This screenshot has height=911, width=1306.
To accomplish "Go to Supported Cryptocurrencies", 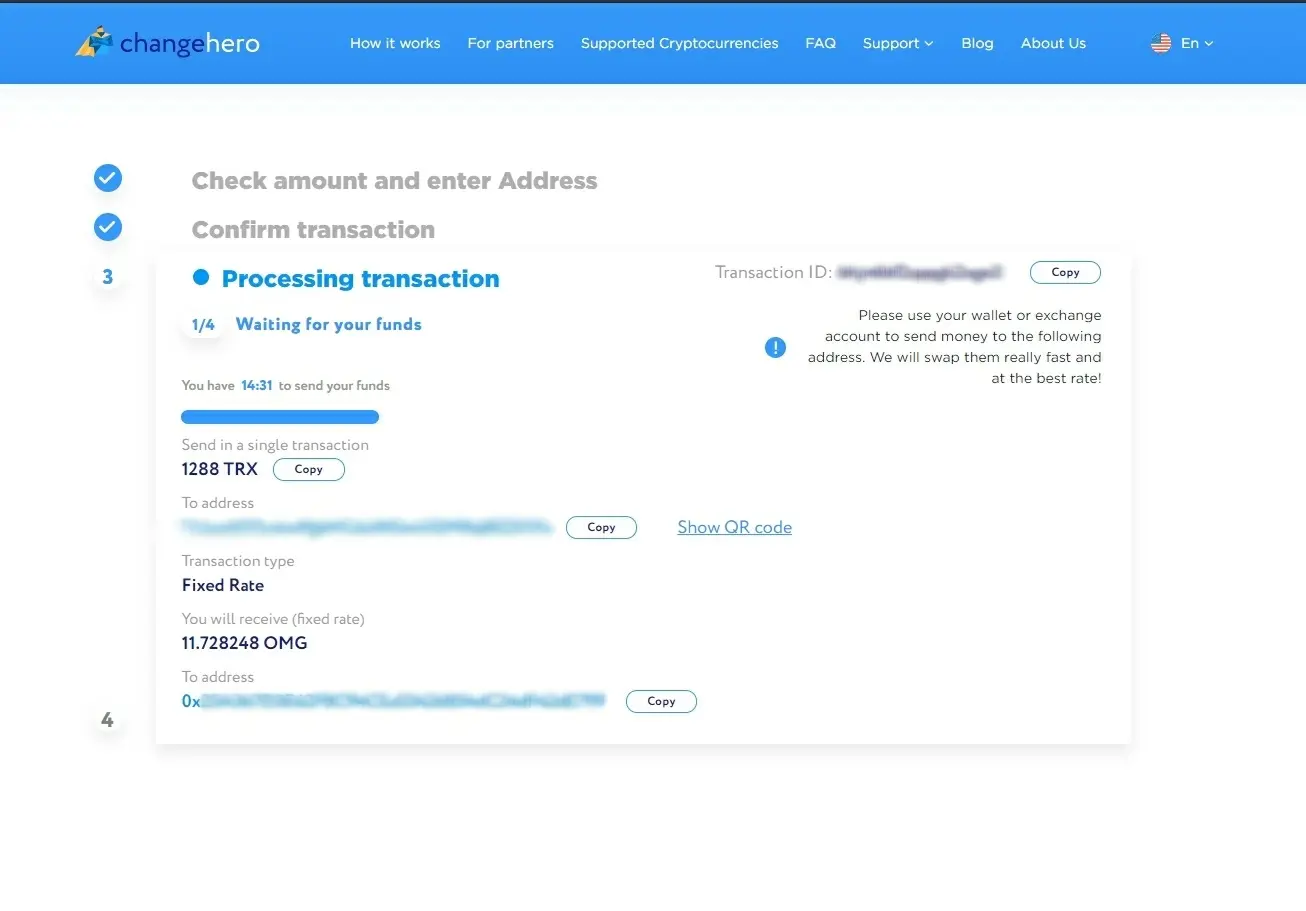I will coord(679,43).
